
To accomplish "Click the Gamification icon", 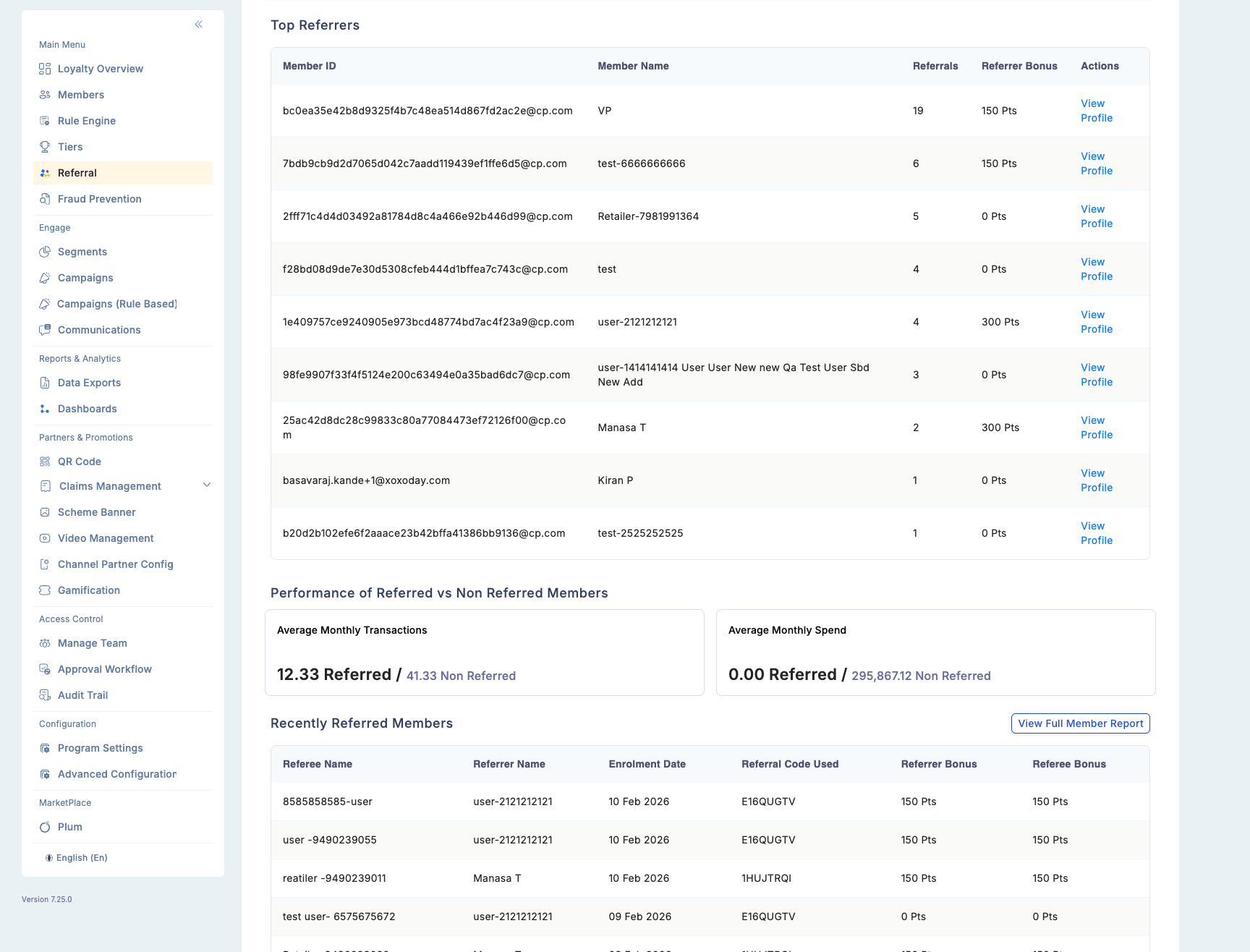I will [x=45, y=590].
